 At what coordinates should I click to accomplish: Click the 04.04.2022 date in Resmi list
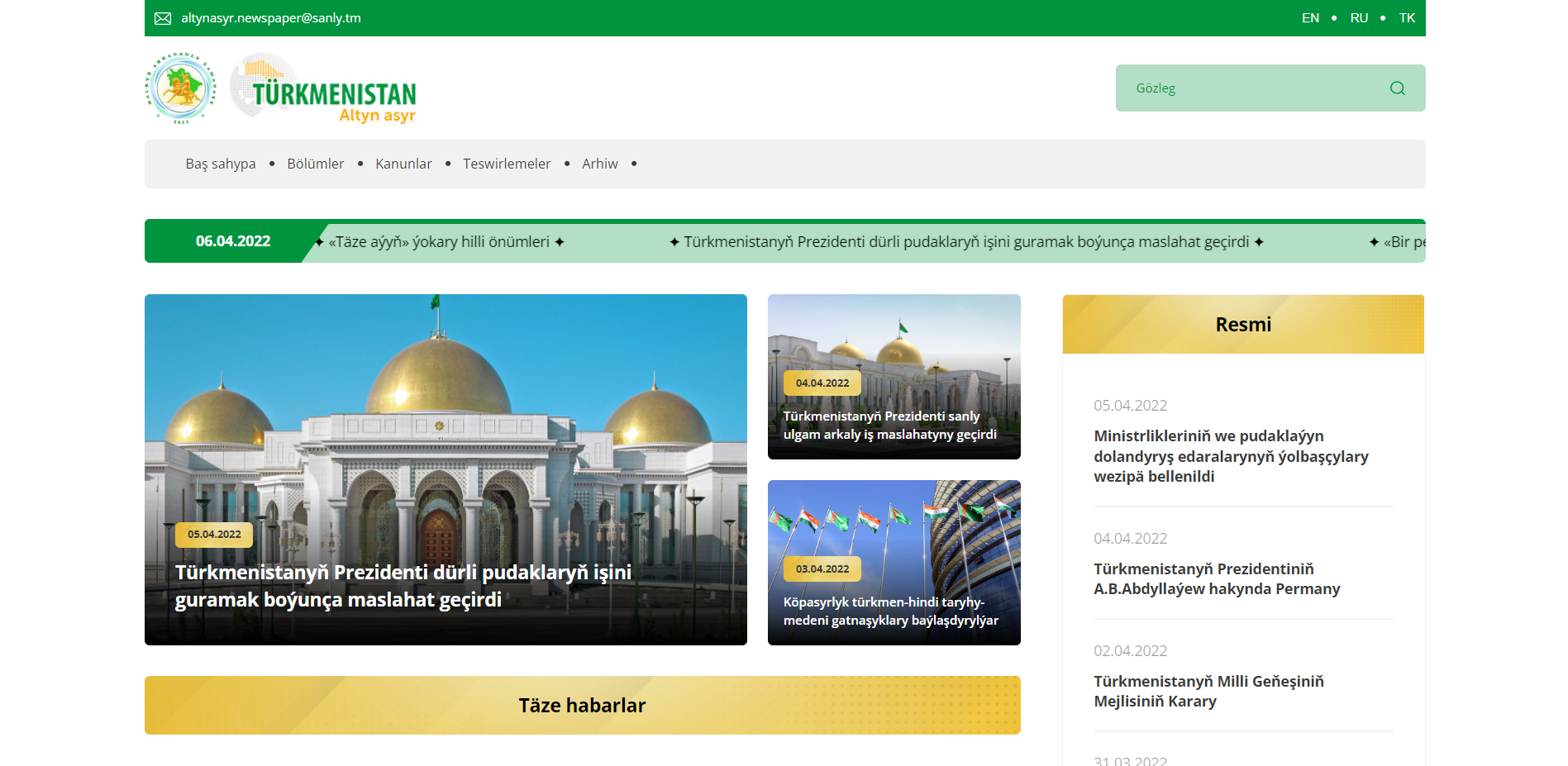(1131, 539)
